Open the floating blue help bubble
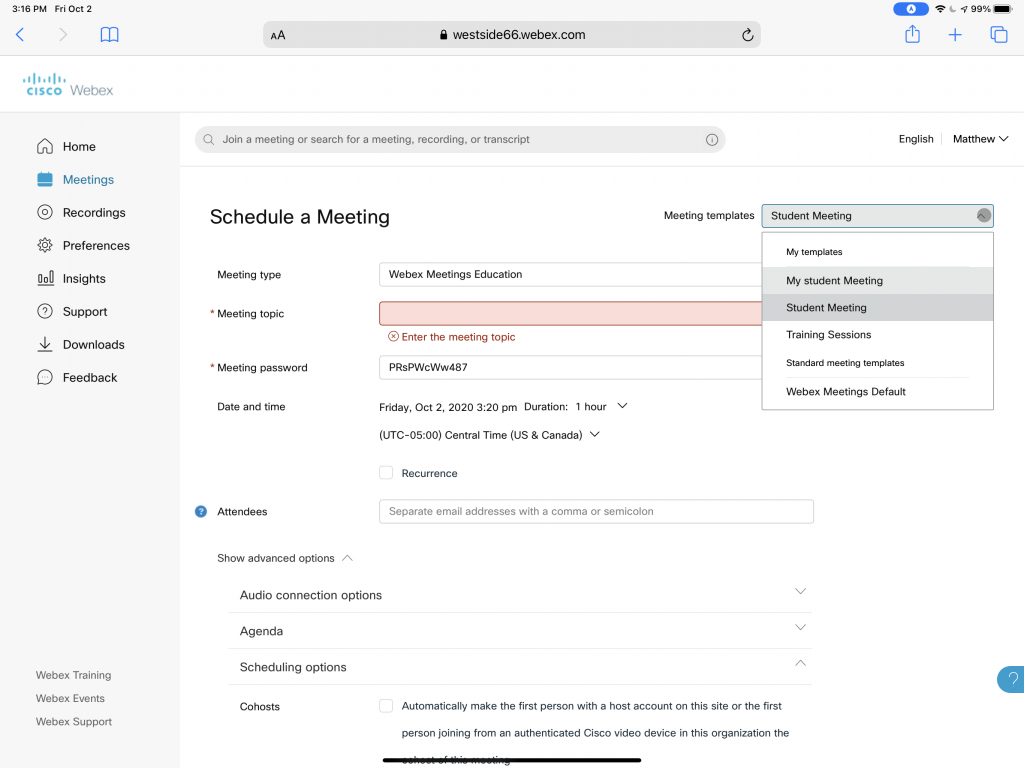This screenshot has height=768, width=1024. tap(1011, 679)
